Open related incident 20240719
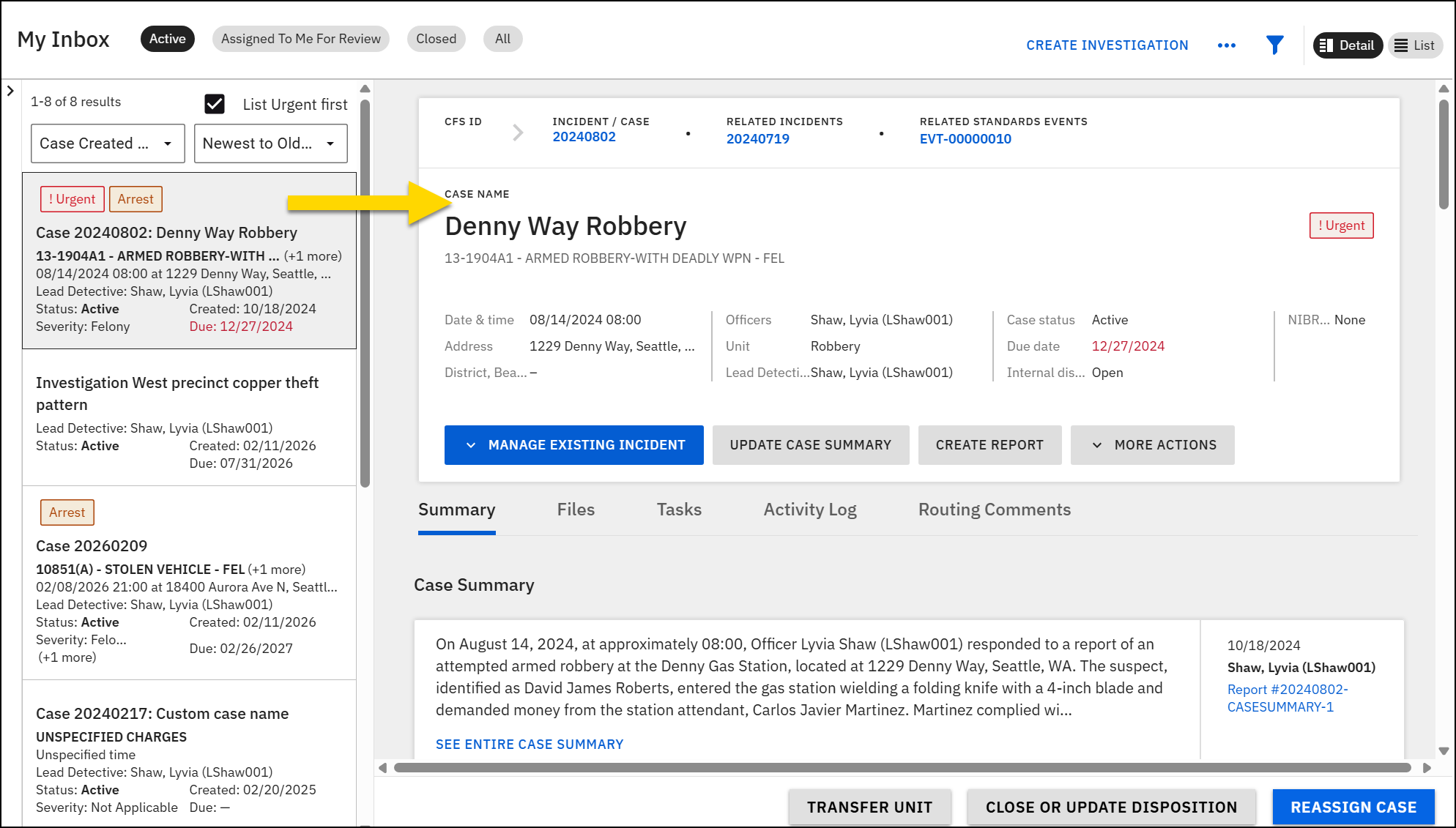1456x828 pixels. pyautogui.click(x=758, y=138)
